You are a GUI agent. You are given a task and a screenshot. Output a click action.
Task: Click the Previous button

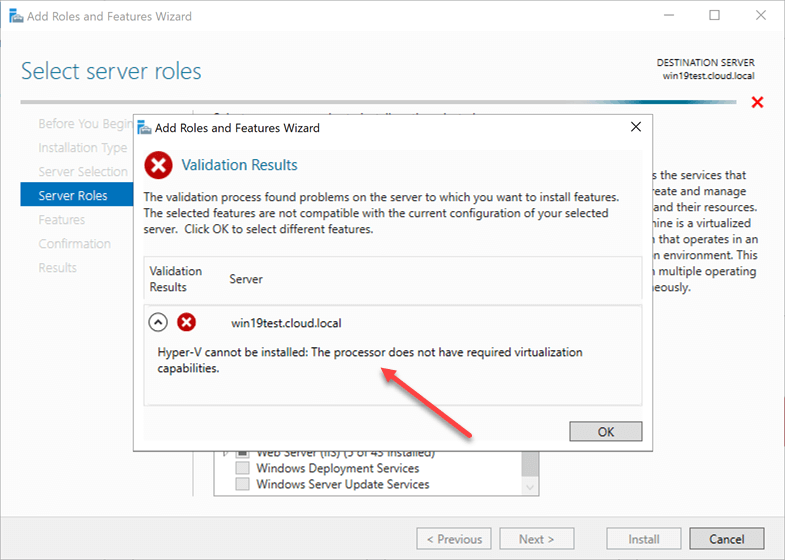(x=454, y=539)
